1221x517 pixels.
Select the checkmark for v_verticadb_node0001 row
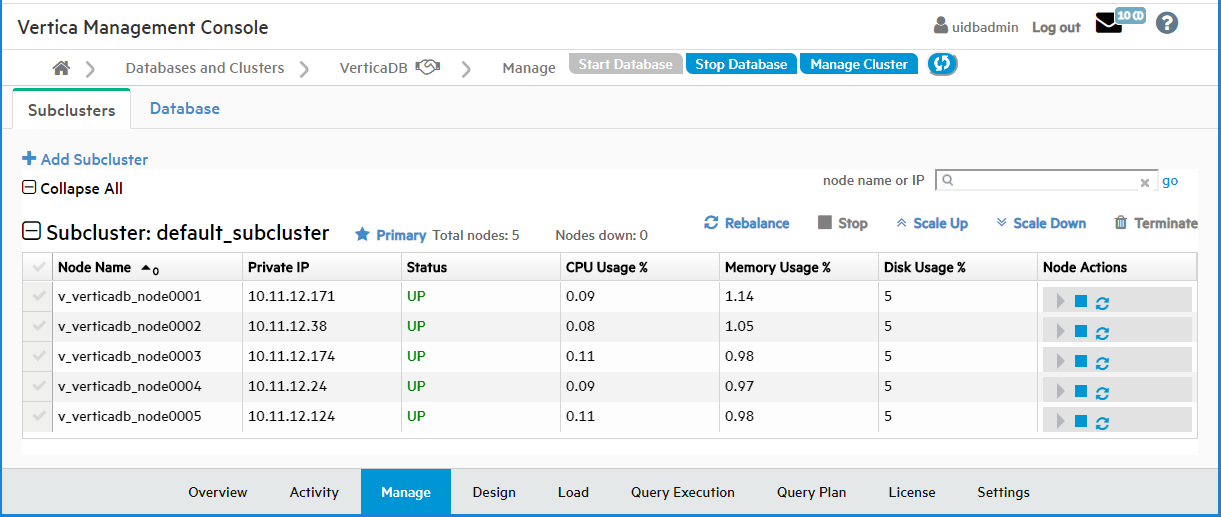(x=38, y=296)
